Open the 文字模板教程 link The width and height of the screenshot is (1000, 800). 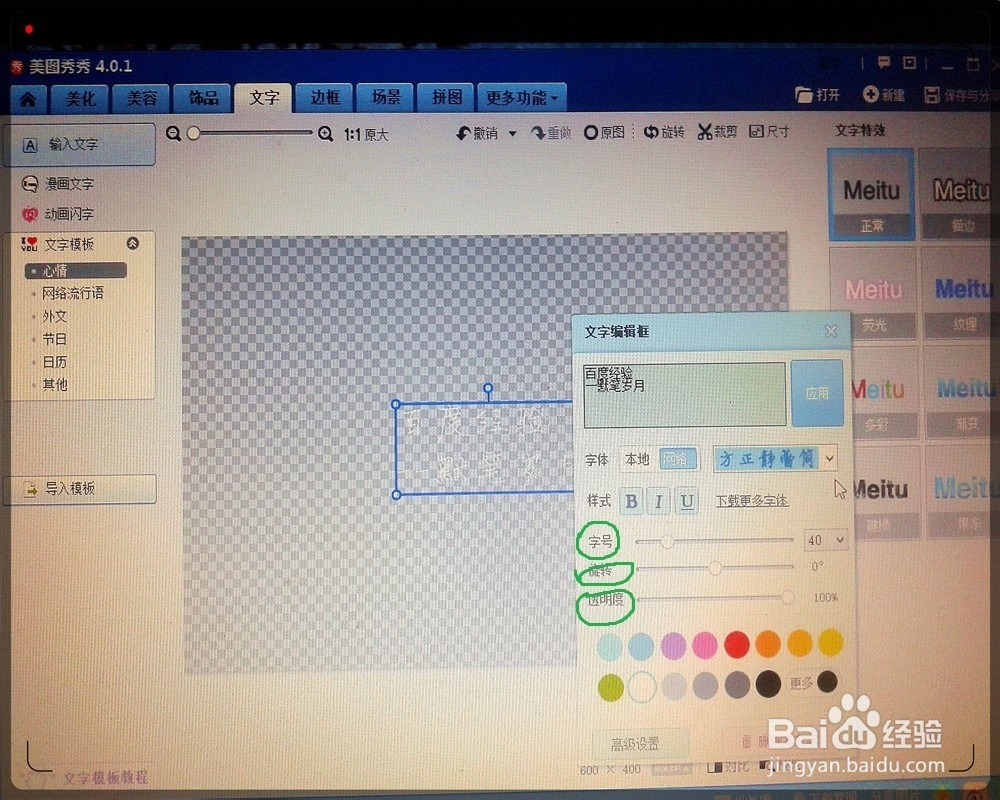105,778
